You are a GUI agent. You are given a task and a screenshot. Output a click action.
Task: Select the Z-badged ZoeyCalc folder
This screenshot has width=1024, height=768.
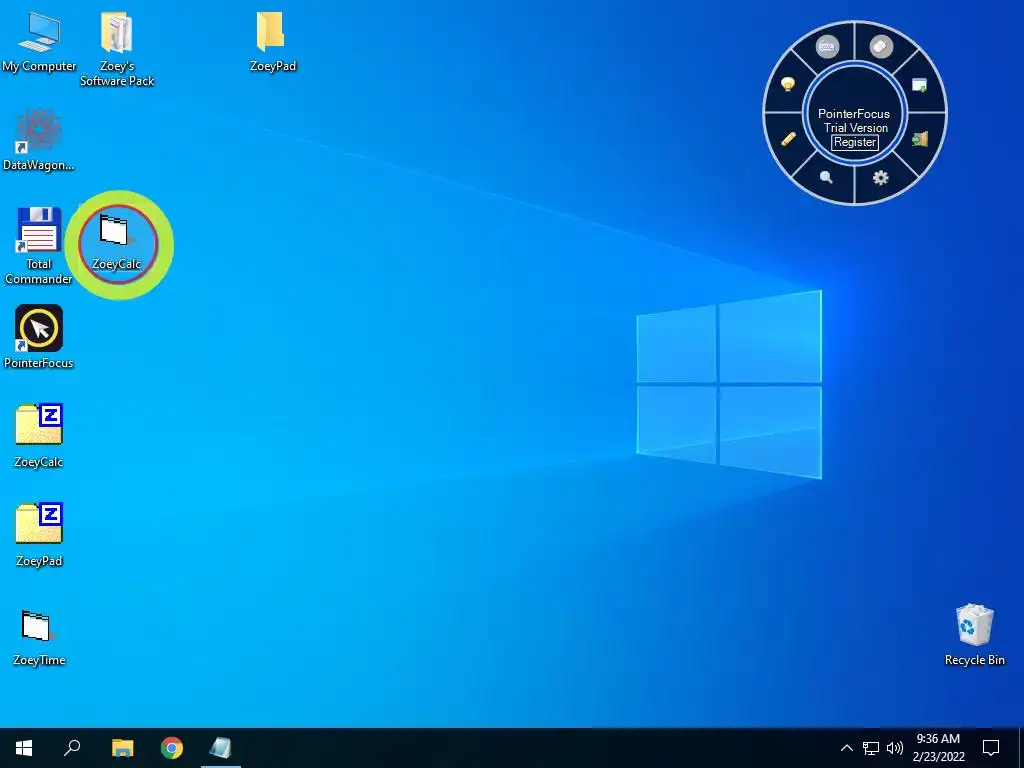[x=39, y=436]
